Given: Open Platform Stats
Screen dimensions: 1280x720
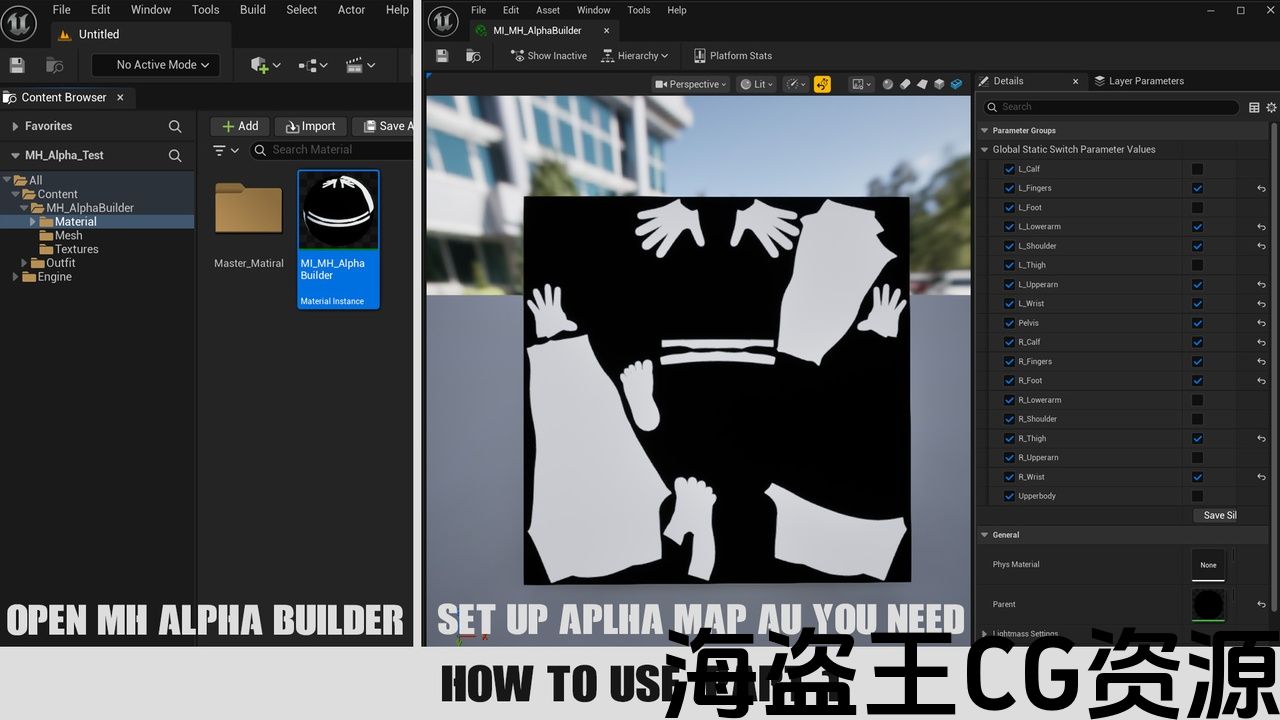Looking at the screenshot, I should (732, 56).
